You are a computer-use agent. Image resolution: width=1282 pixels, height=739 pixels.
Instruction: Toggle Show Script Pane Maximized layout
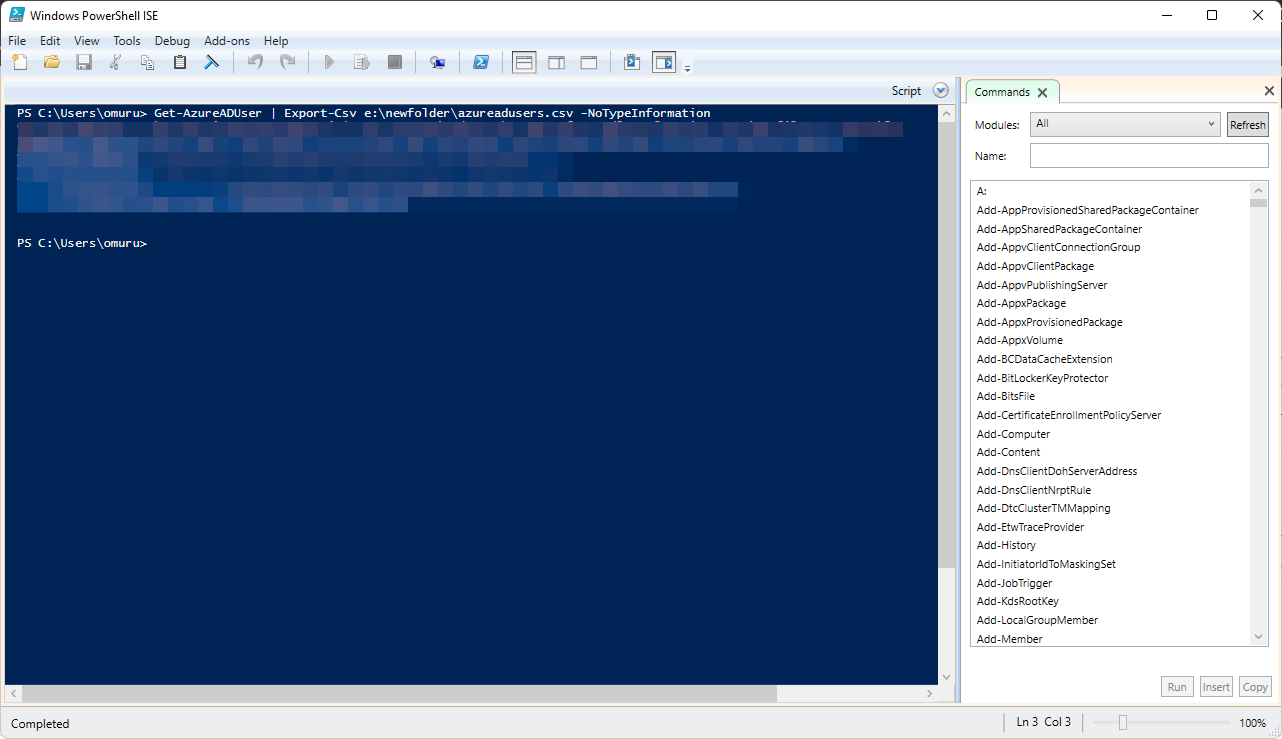(x=588, y=61)
